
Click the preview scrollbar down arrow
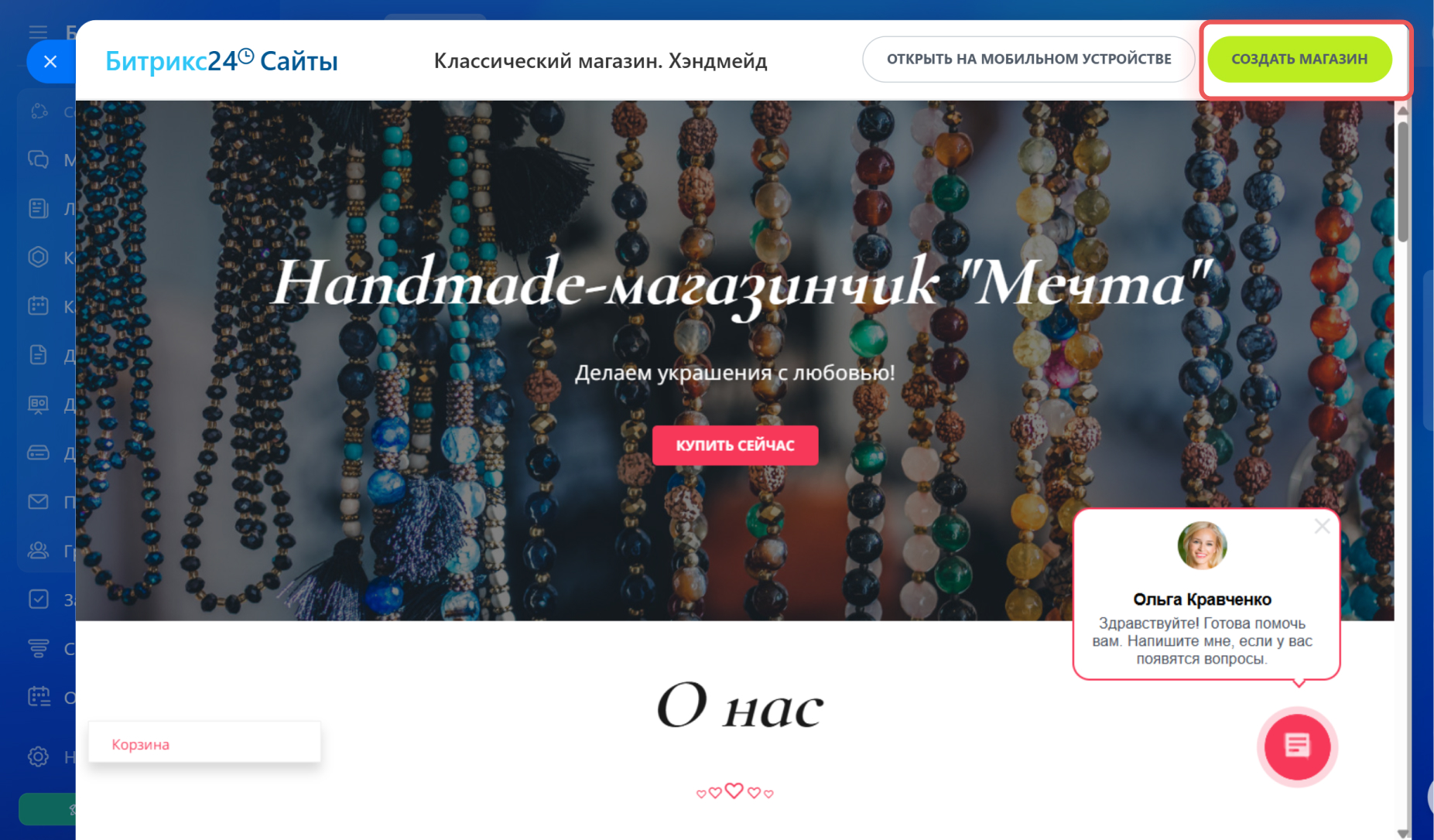point(1402,833)
